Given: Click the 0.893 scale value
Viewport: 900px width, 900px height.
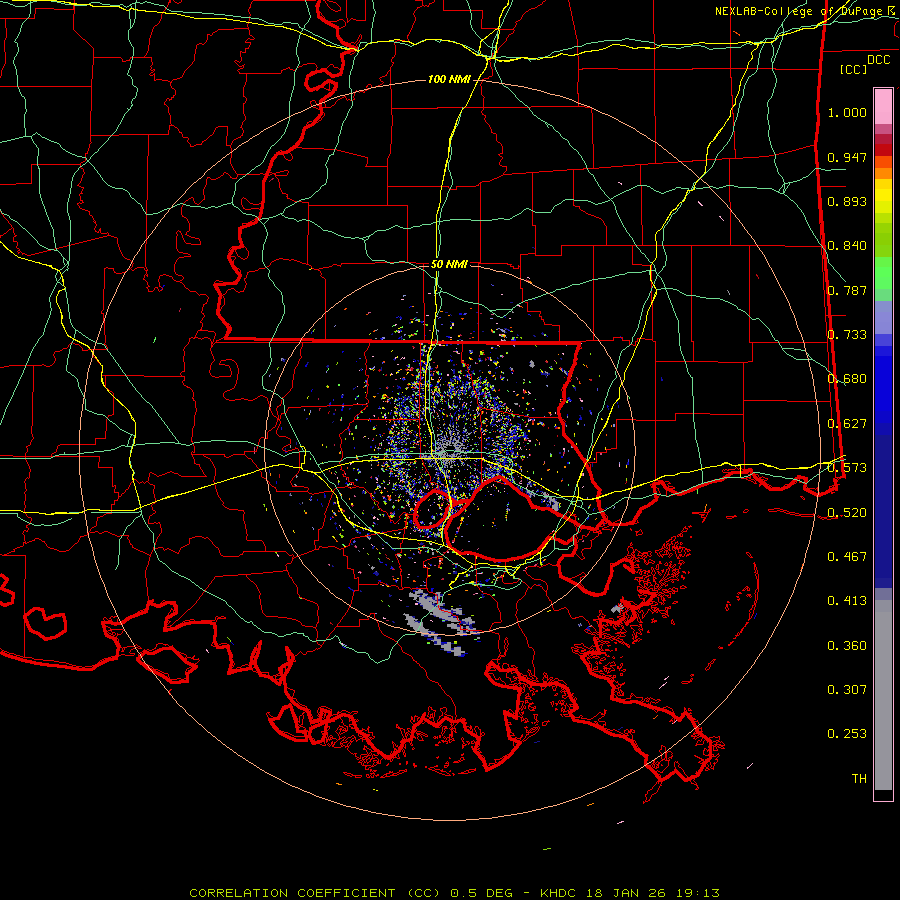Looking at the screenshot, I should (x=847, y=201).
